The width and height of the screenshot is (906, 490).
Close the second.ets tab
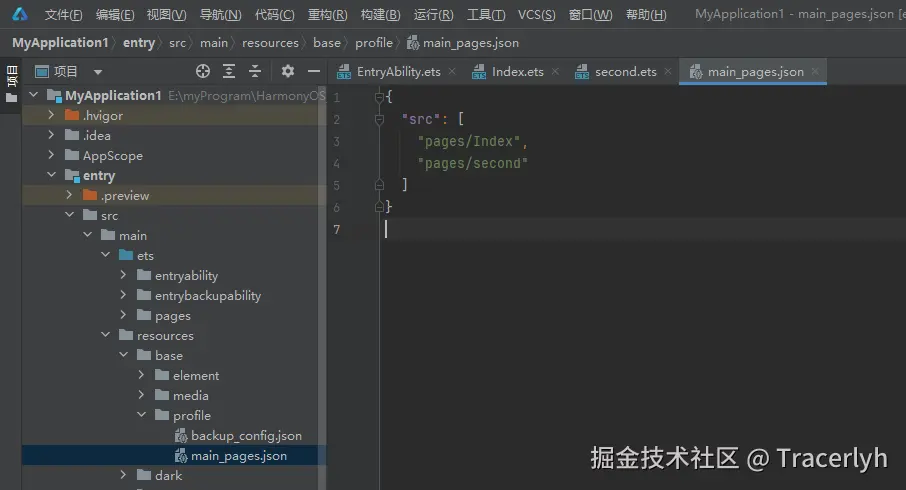[668, 71]
